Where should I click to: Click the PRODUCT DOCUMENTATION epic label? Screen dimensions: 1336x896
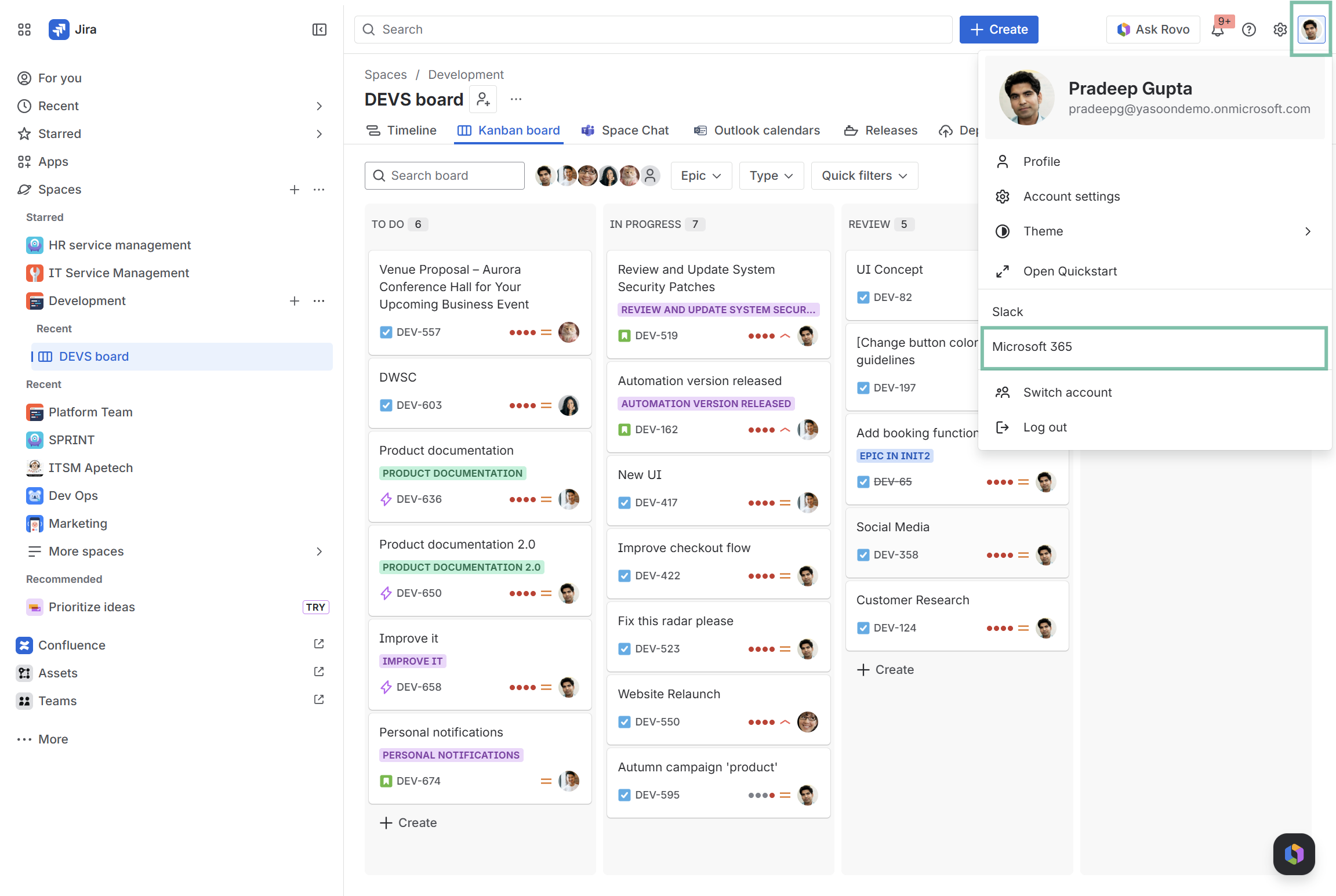[452, 473]
